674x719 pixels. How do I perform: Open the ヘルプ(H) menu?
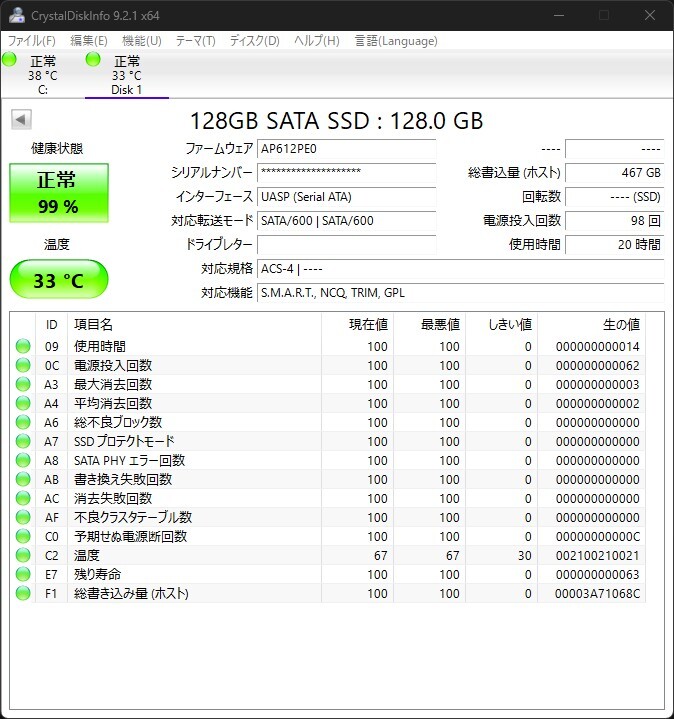pos(317,41)
